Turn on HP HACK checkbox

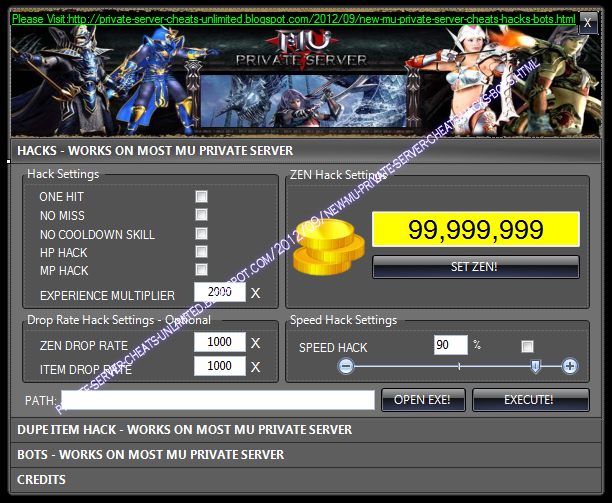(201, 252)
